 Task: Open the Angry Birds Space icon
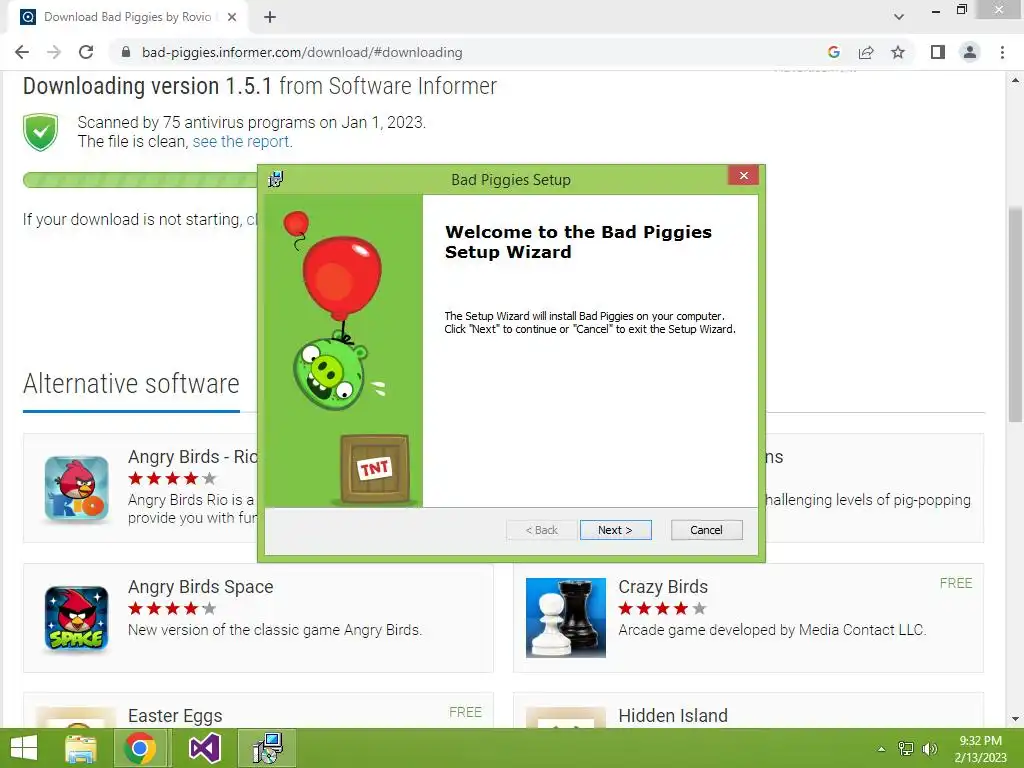click(76, 618)
